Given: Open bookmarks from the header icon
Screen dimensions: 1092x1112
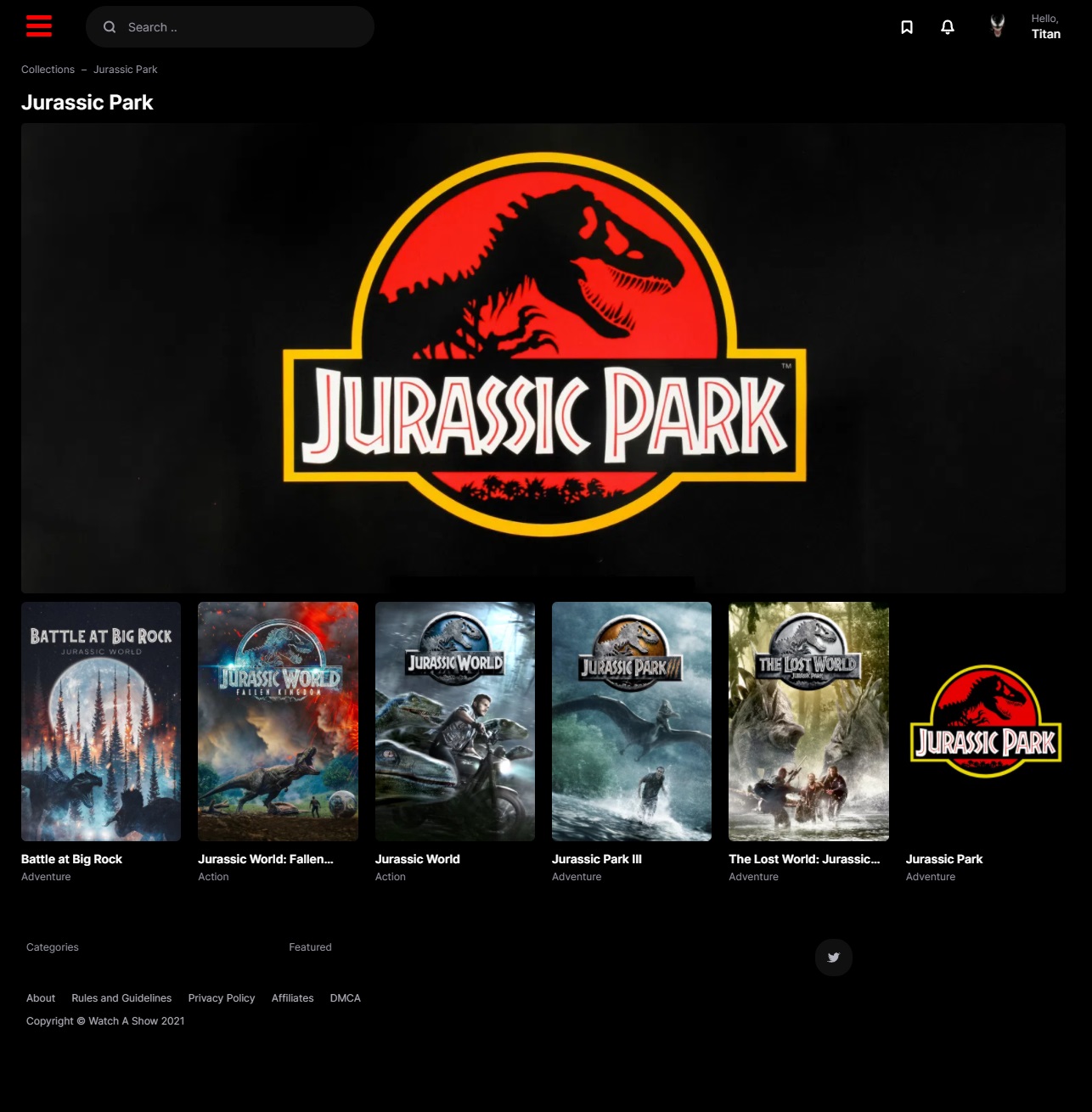Looking at the screenshot, I should coord(907,27).
